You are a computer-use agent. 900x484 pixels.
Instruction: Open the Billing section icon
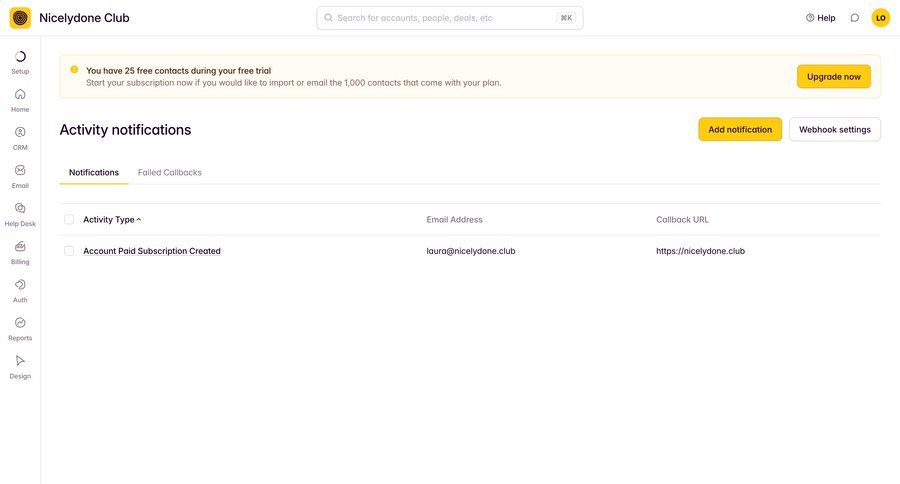[x=20, y=247]
